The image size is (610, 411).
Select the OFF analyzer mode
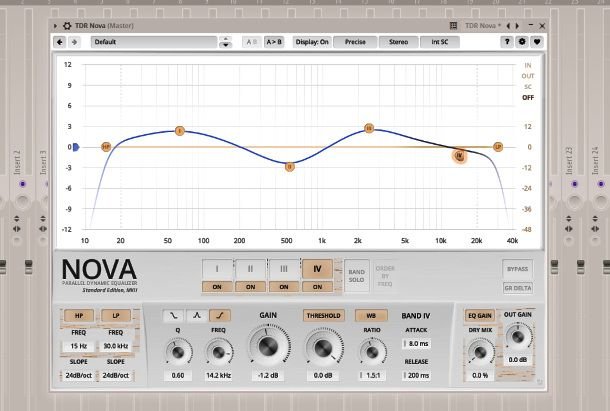[528, 97]
